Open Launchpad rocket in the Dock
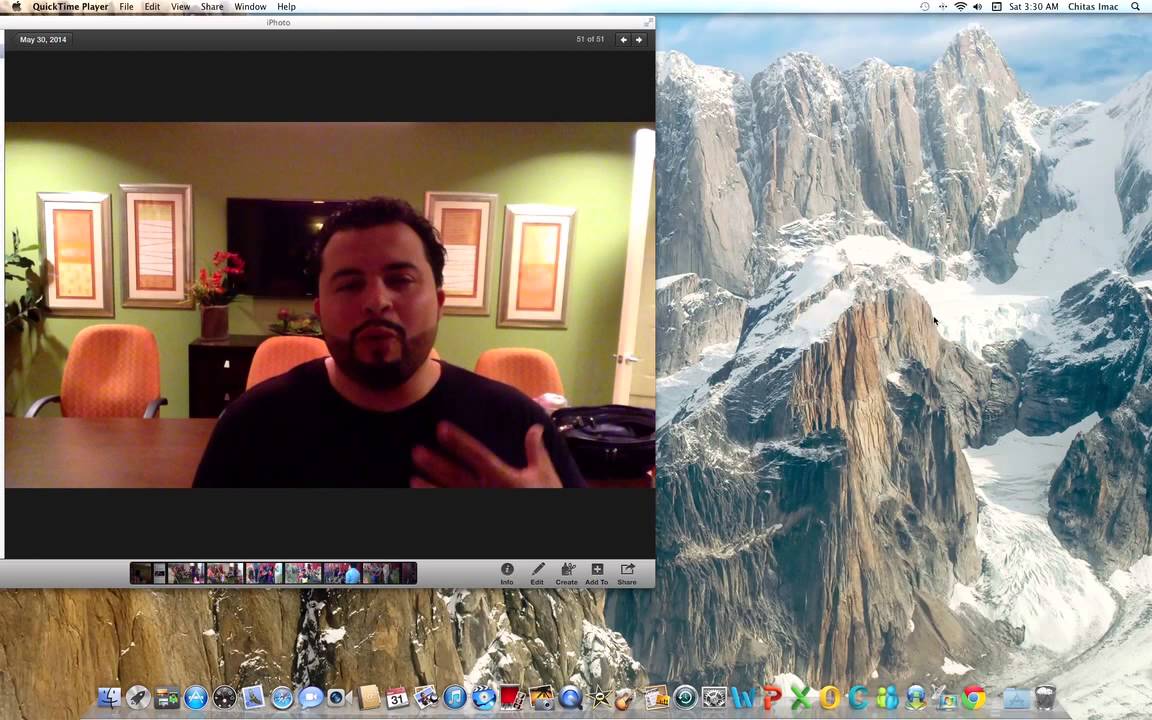The height and width of the screenshot is (720, 1152). 138,696
